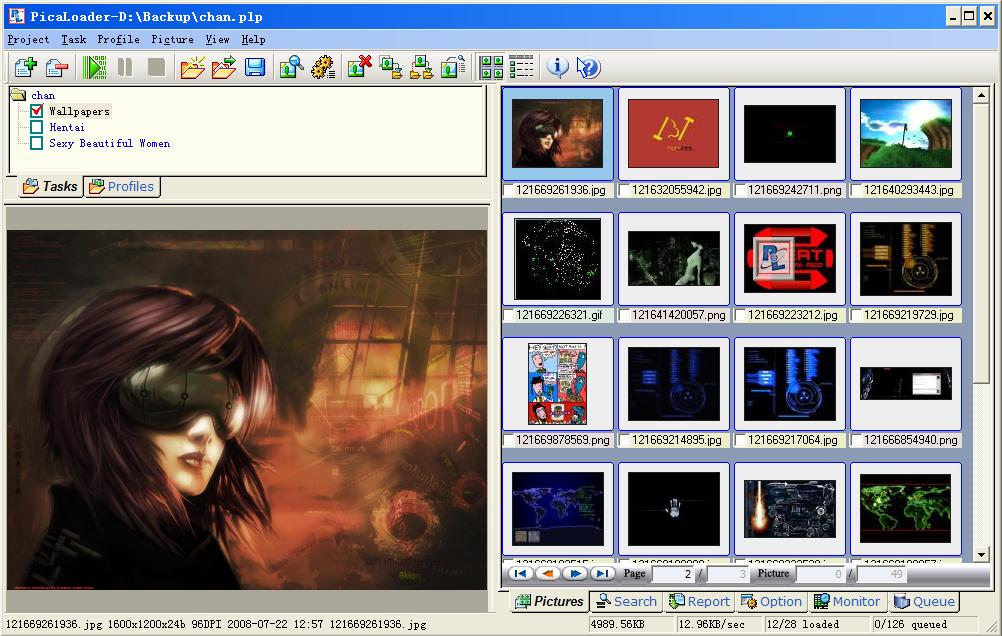The width and height of the screenshot is (1002, 636).
Task: Open the Search tab
Action: (x=627, y=601)
